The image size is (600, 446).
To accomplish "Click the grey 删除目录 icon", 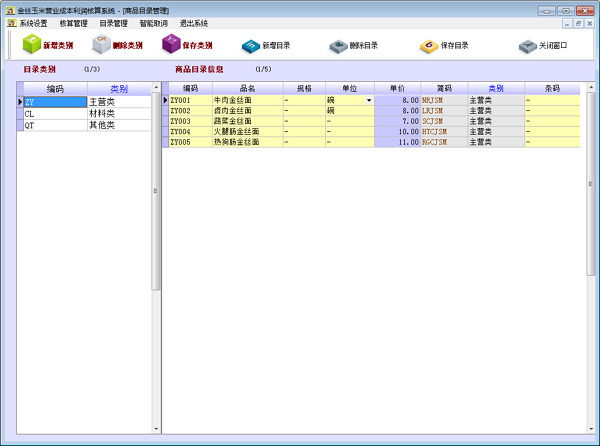I will 338,46.
